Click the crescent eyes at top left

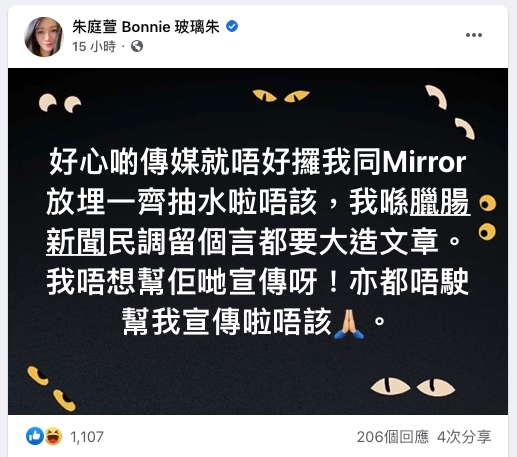60,103
